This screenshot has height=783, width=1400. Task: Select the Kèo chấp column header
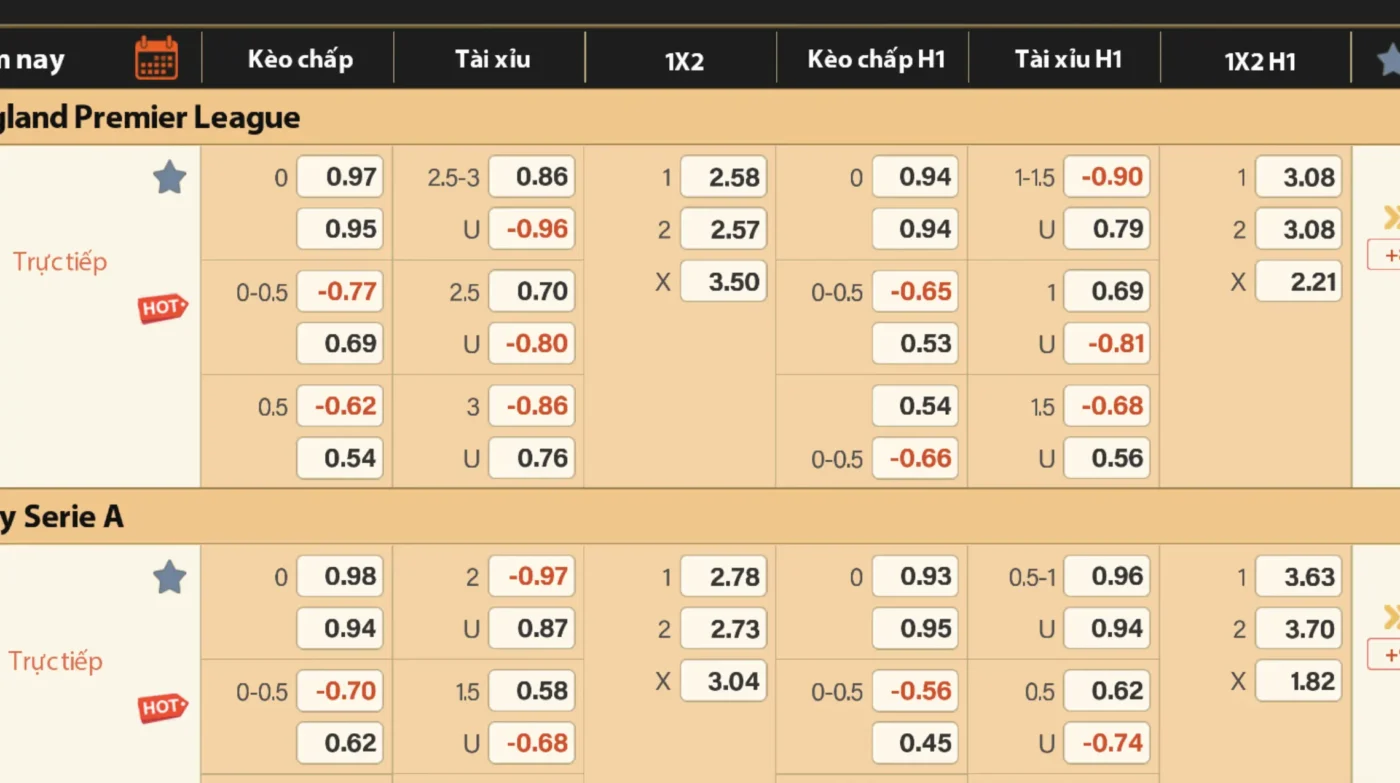tap(300, 59)
